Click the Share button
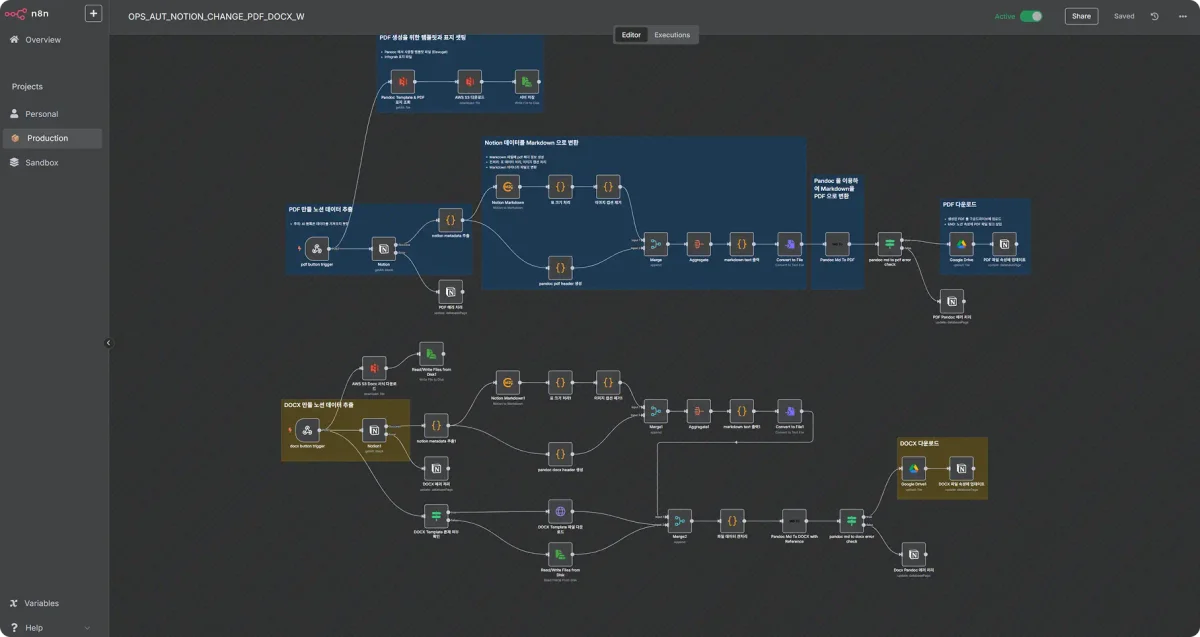Image resolution: width=1200 pixels, height=637 pixels. tap(1081, 16)
